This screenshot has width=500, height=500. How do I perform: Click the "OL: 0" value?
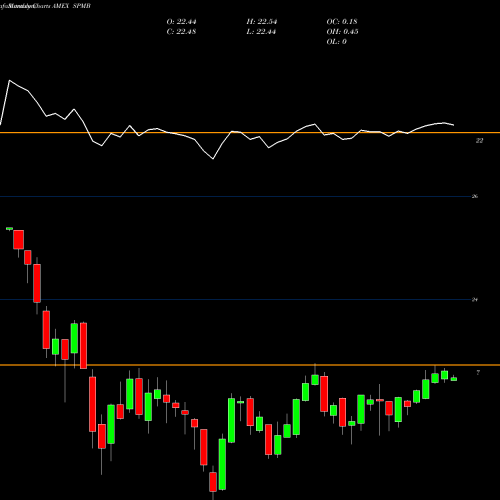tap(336, 42)
